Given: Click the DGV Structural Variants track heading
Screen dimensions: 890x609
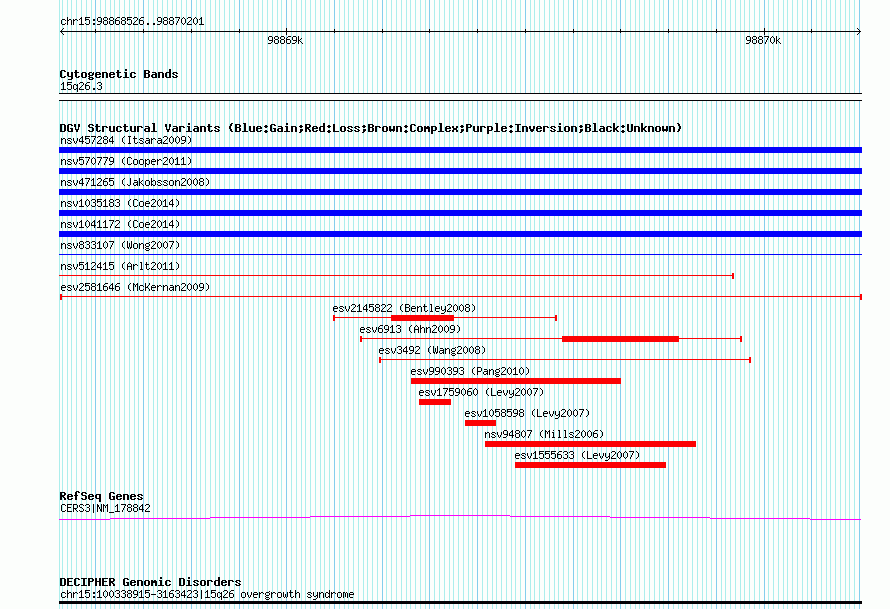Looking at the screenshot, I should (x=371, y=128).
